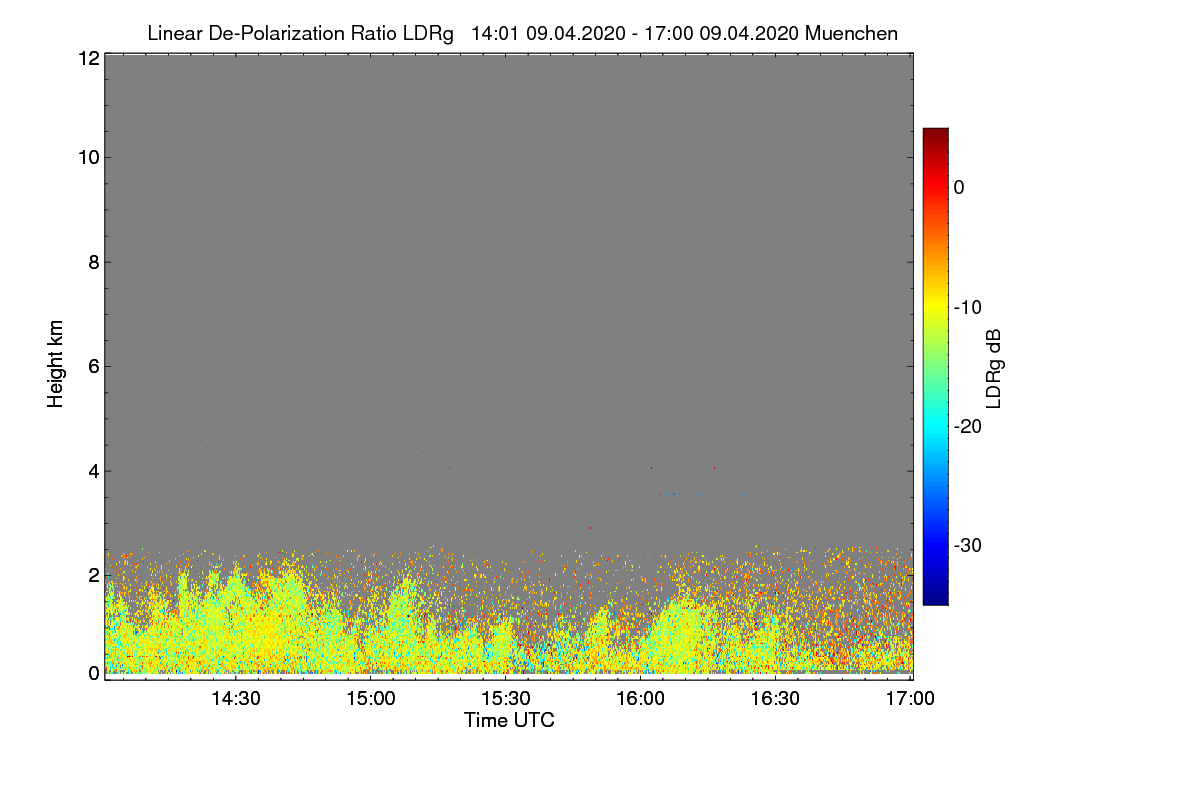Click the 'Height km' axis label

click(55, 363)
